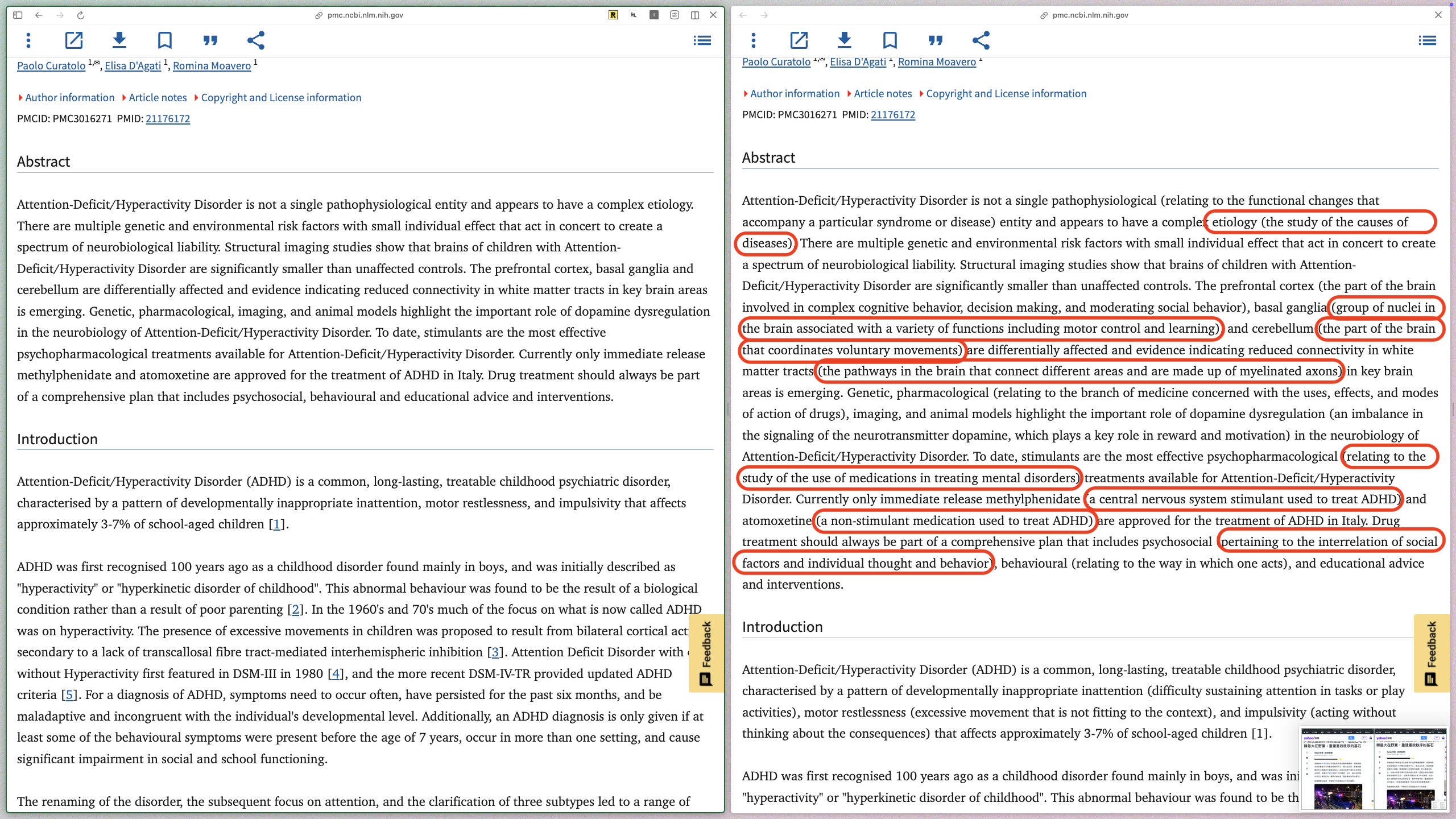Open Romina Moavero author link, right window
The image size is (1456, 819).
point(937,62)
